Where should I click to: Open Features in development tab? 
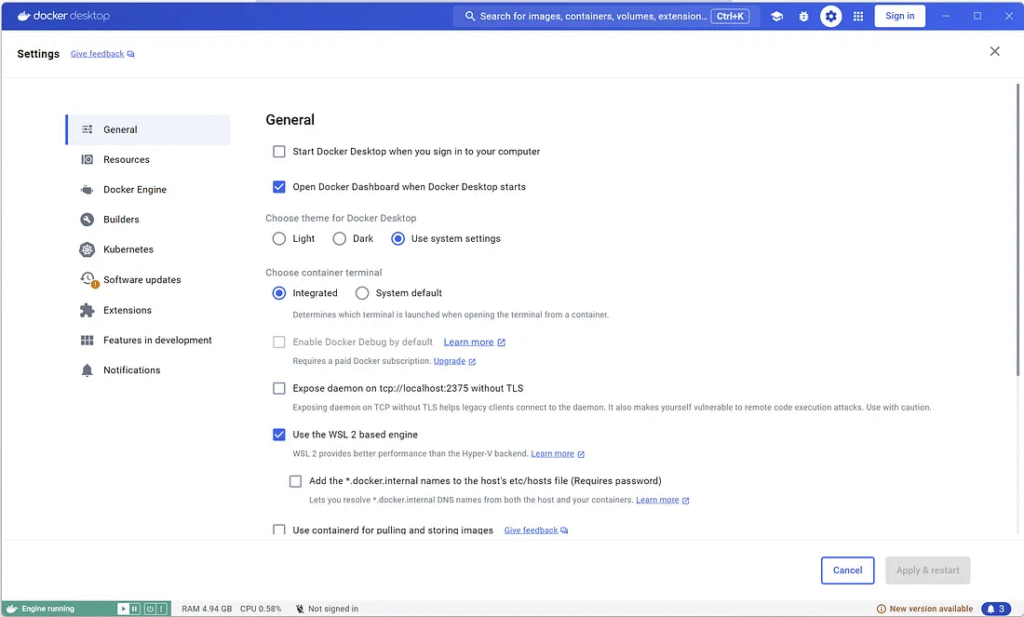pos(148,340)
